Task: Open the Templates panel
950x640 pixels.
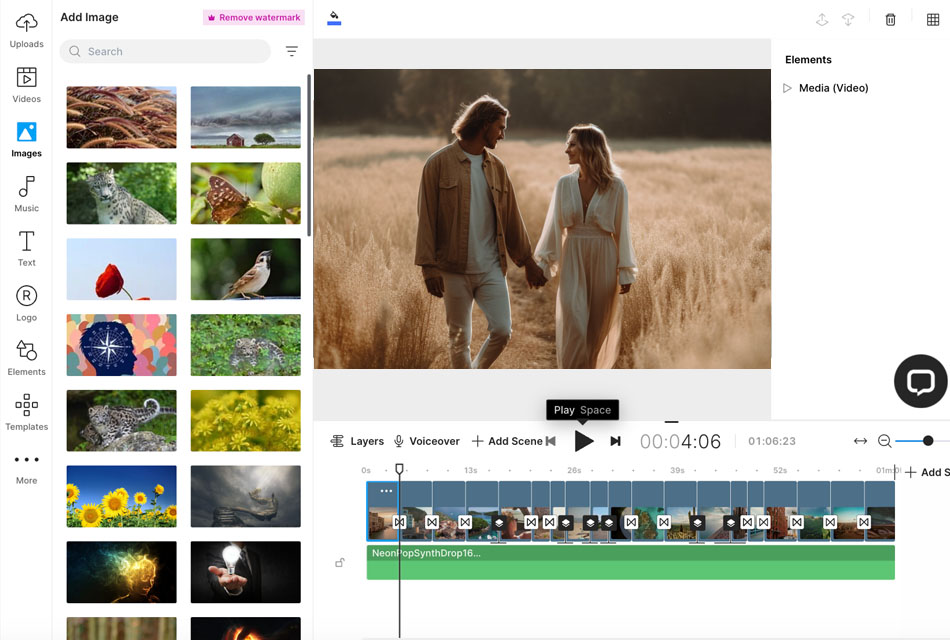Action: [x=26, y=412]
